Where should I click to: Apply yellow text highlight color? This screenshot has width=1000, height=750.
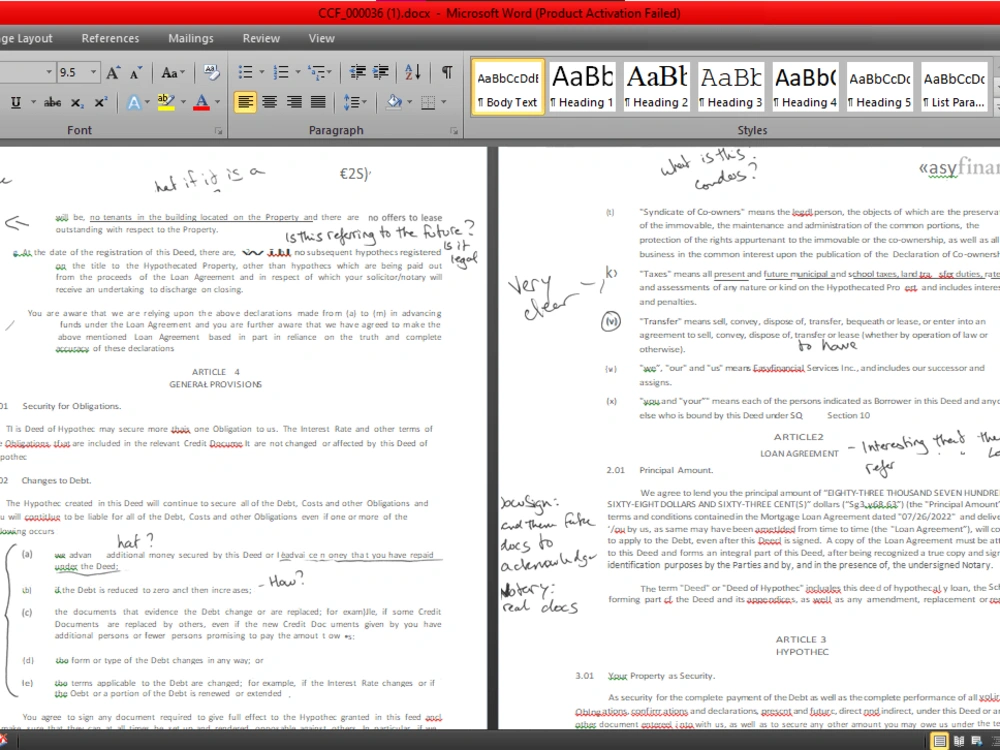[166, 102]
